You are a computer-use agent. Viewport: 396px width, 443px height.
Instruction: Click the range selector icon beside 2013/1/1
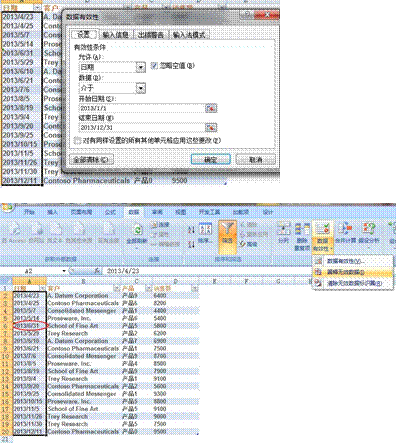pos(211,108)
